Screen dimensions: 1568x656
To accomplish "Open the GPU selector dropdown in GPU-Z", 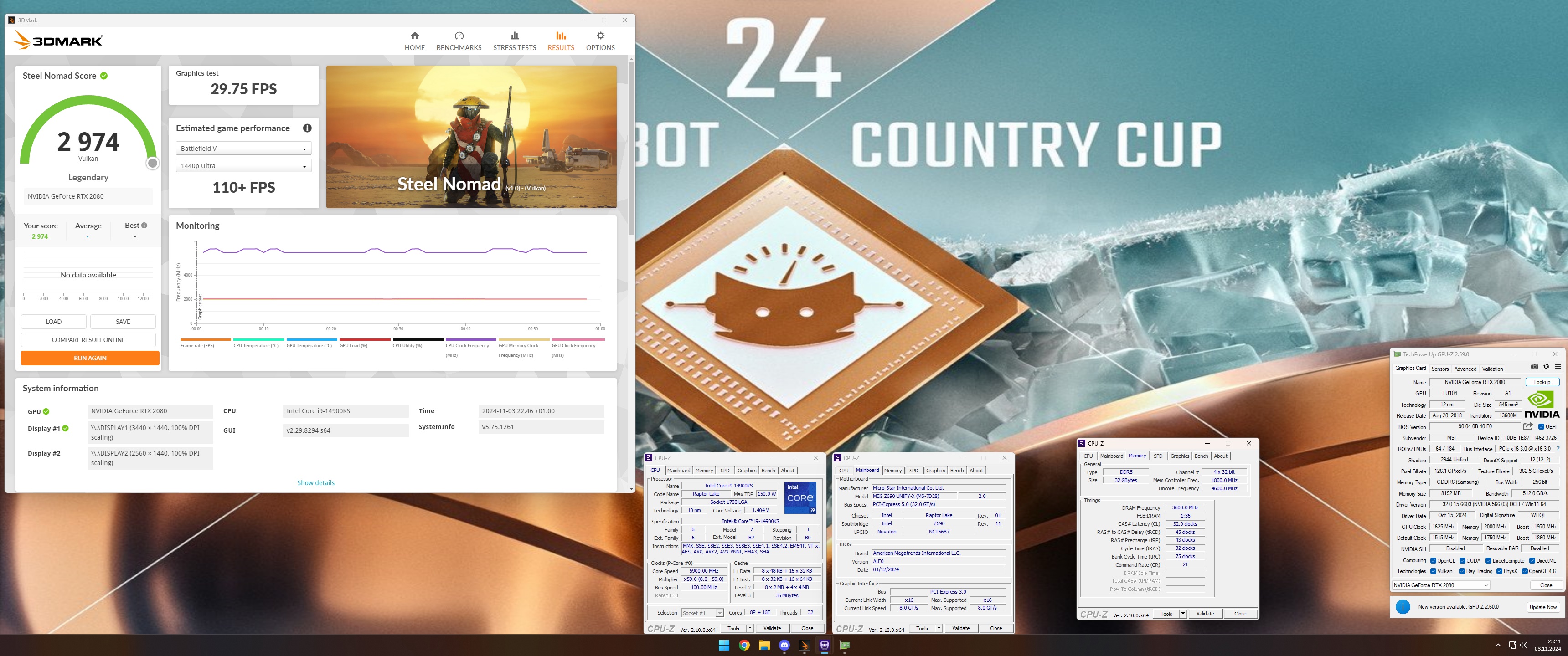I will [x=1441, y=585].
